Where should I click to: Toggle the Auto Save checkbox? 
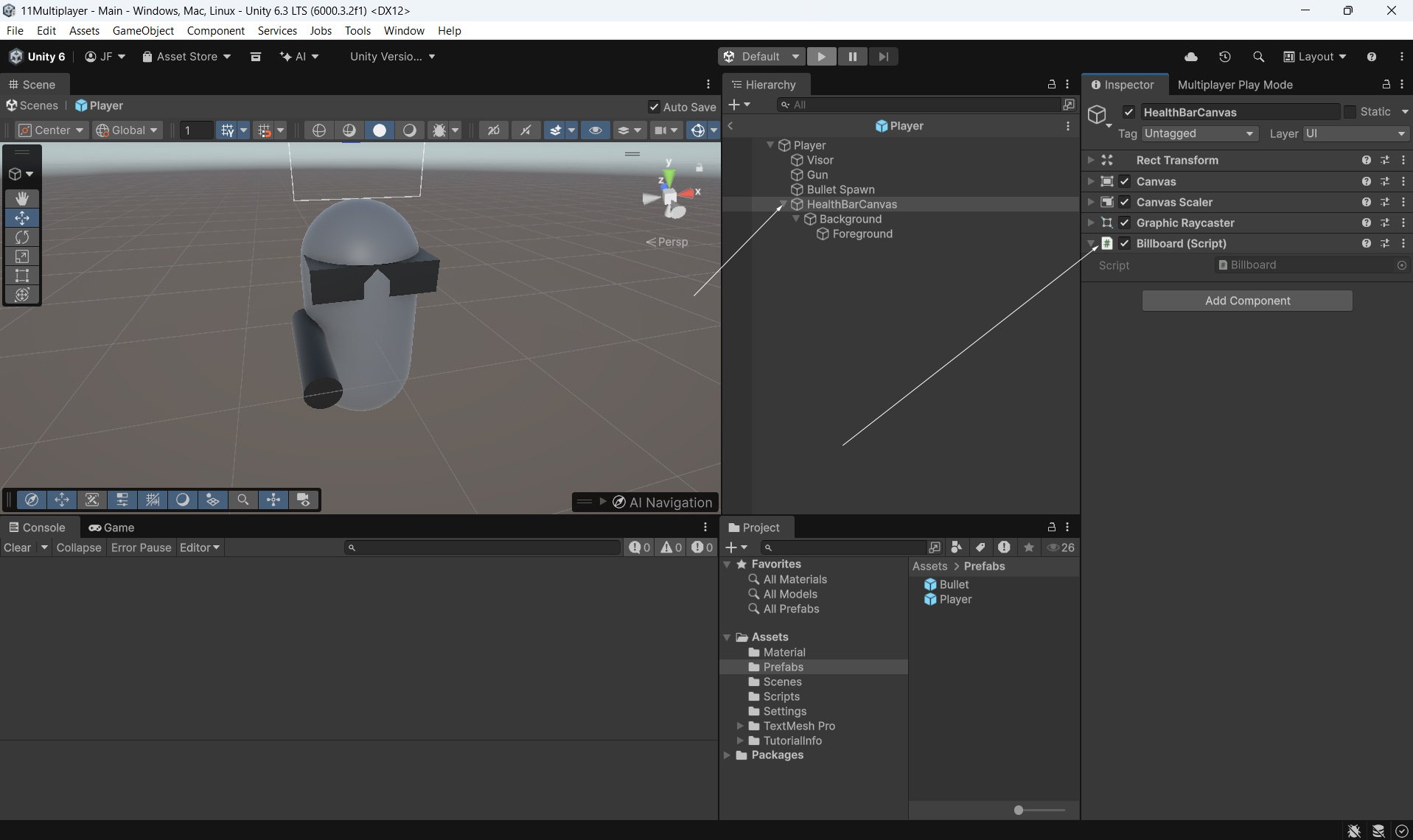(x=654, y=107)
